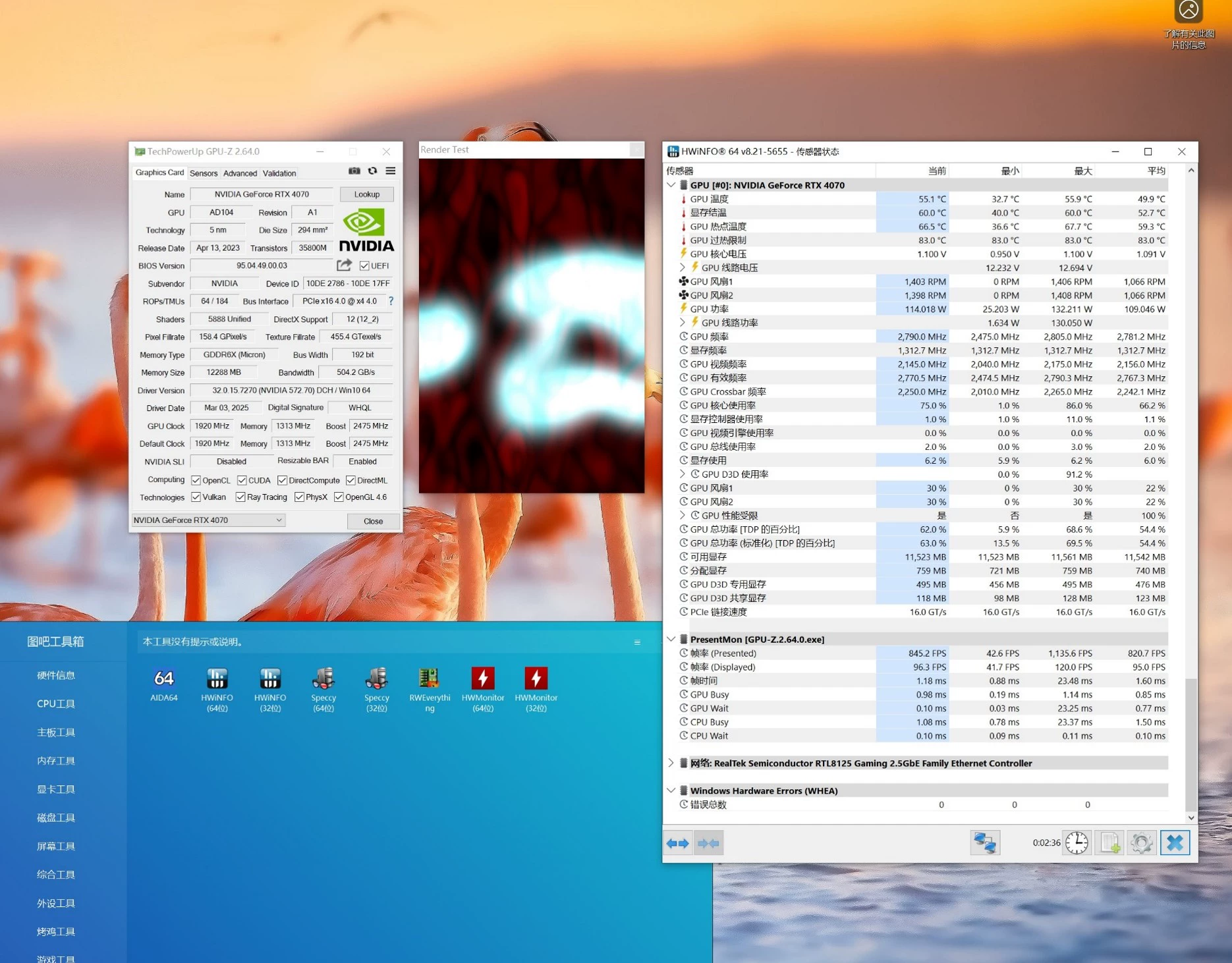1232x963 pixels.
Task: Switch to the Graphics Card tab
Action: (159, 173)
